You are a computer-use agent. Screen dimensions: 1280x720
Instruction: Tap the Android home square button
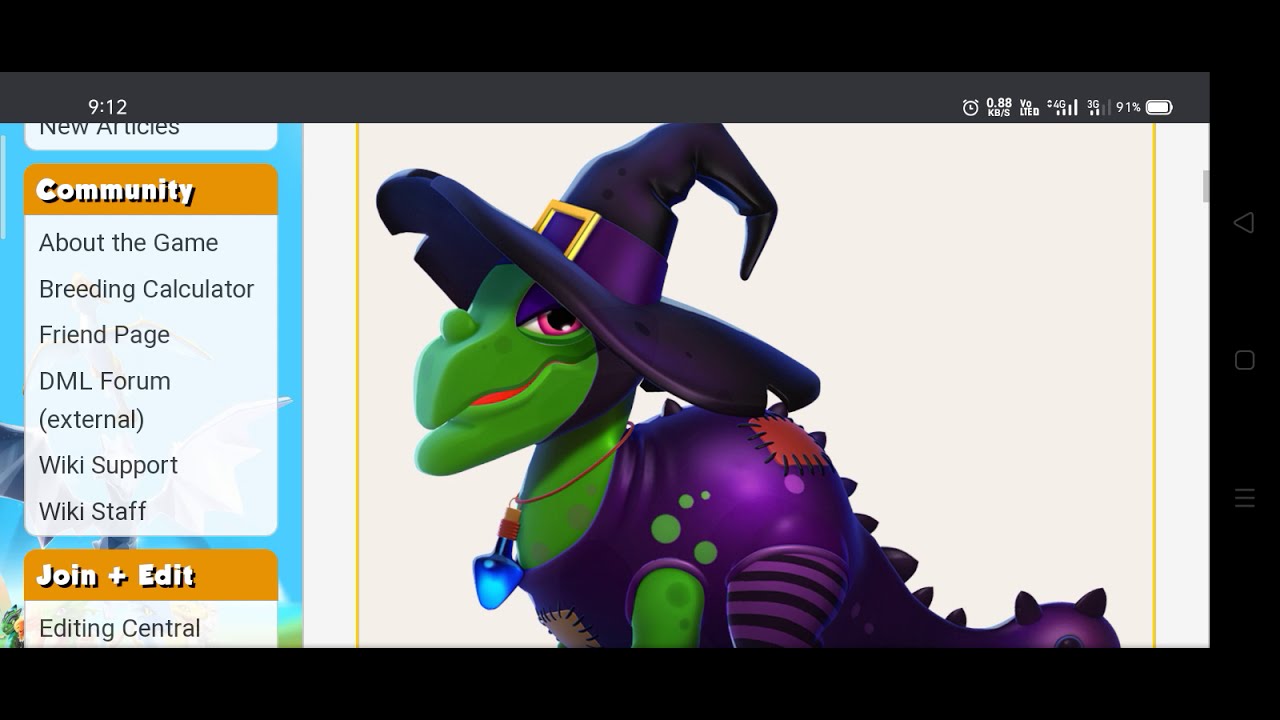1244,360
